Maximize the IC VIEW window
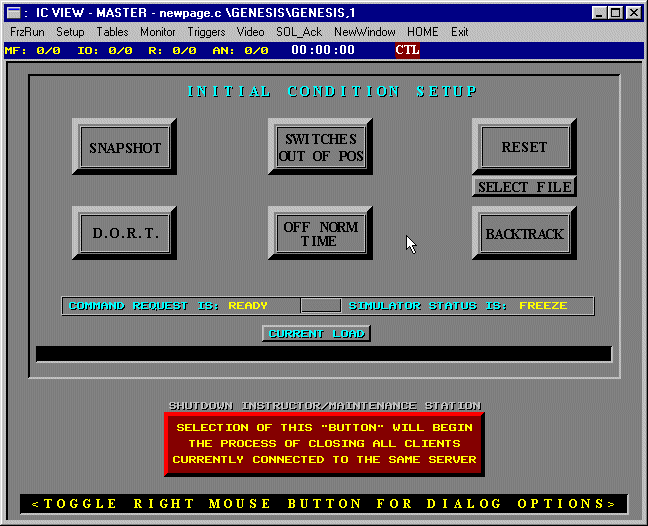The width and height of the screenshot is (648, 526). (x=615, y=13)
